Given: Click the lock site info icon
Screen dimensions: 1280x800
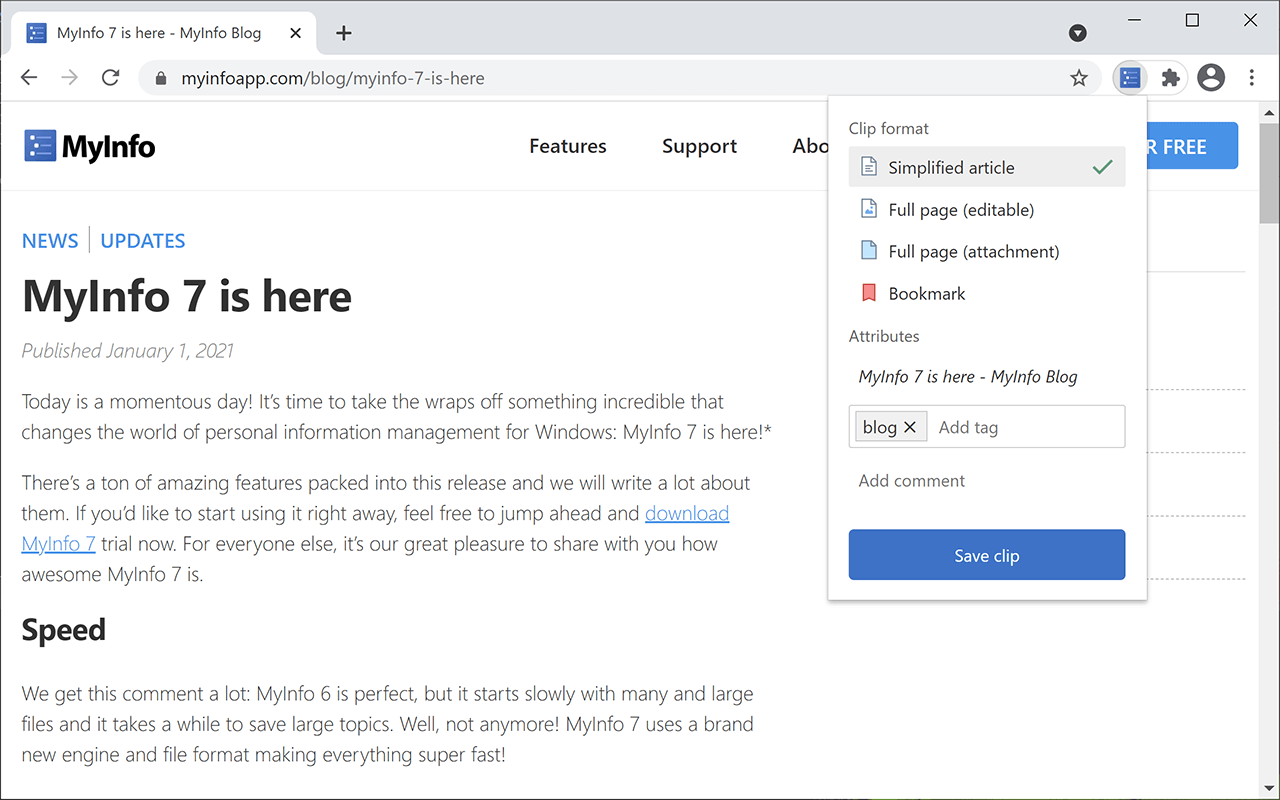Looking at the screenshot, I should [160, 78].
